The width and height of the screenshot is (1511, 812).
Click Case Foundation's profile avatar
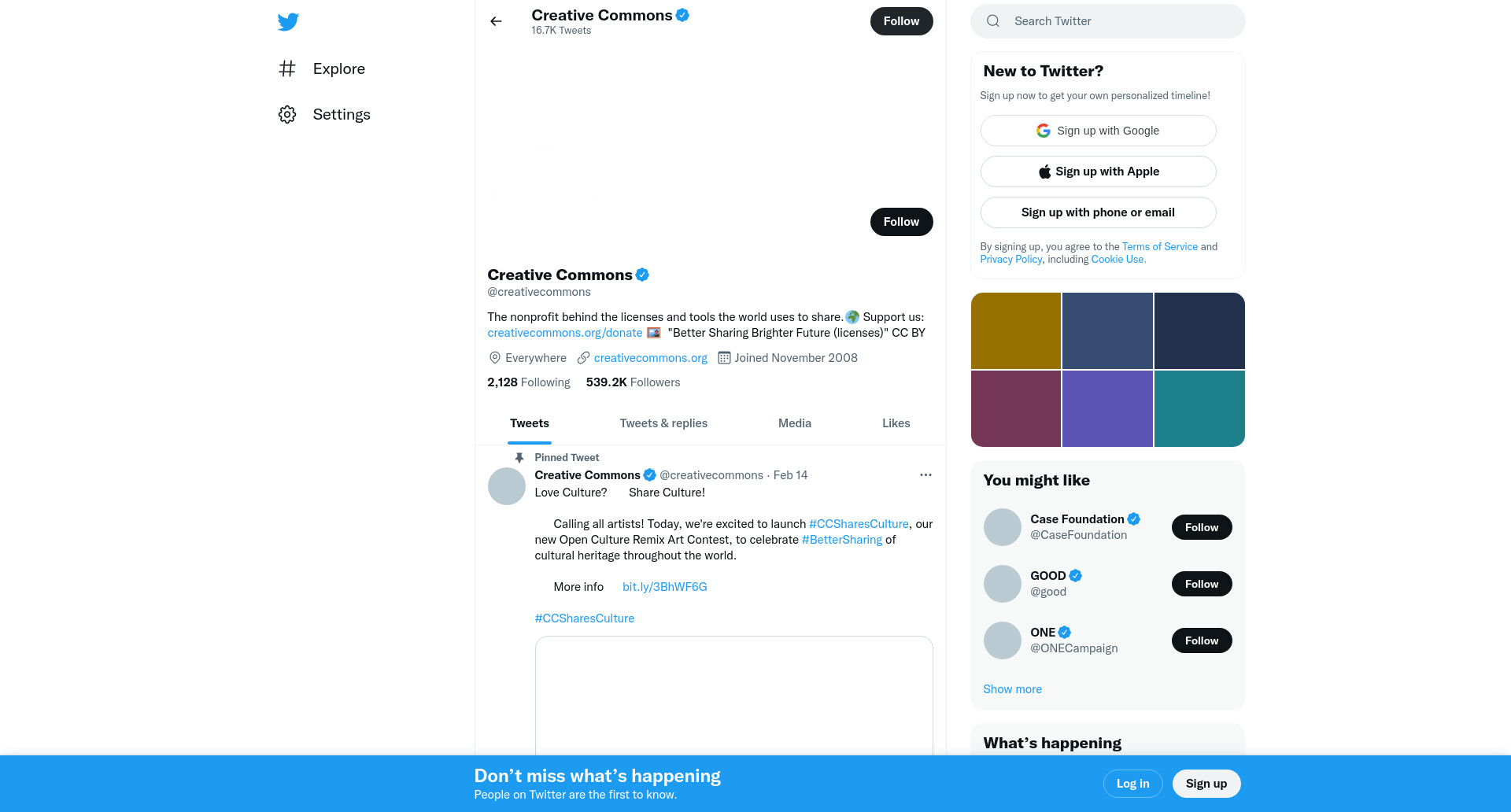[1003, 527]
